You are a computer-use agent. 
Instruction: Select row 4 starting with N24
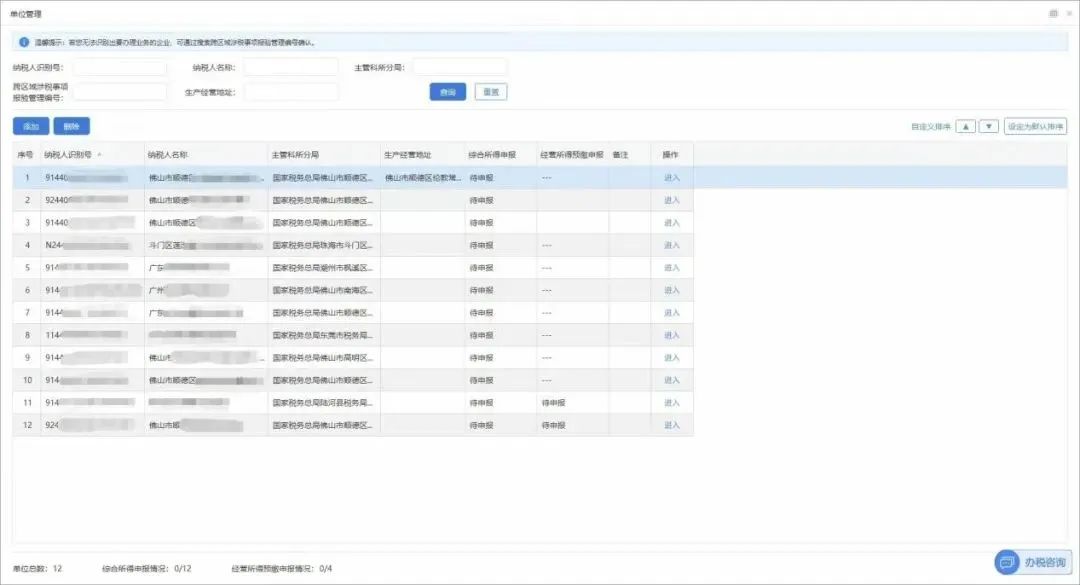(353, 245)
